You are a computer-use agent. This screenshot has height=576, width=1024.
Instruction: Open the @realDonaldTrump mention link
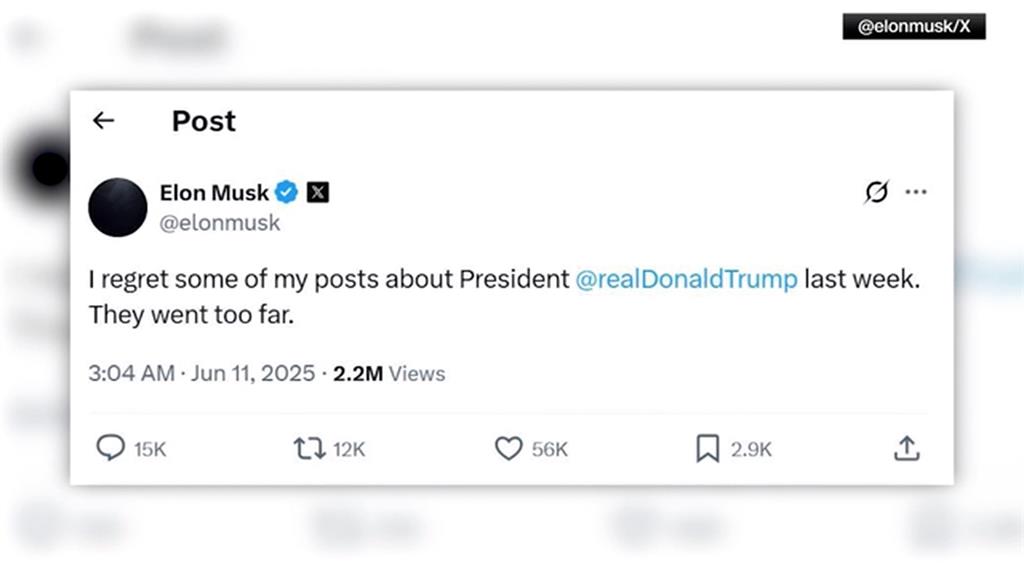687,279
